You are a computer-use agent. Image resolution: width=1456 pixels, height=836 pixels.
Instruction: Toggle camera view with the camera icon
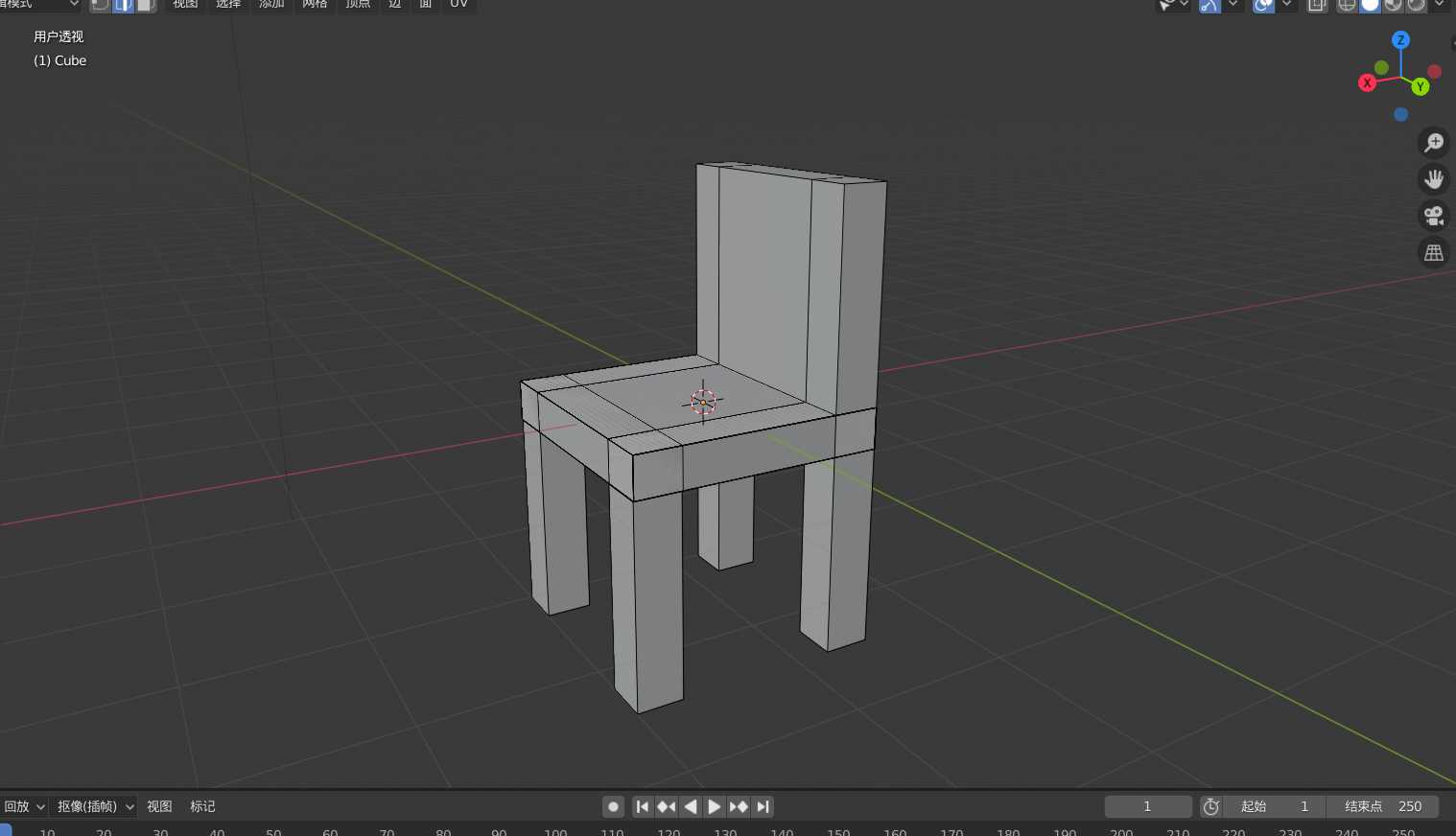click(1433, 216)
